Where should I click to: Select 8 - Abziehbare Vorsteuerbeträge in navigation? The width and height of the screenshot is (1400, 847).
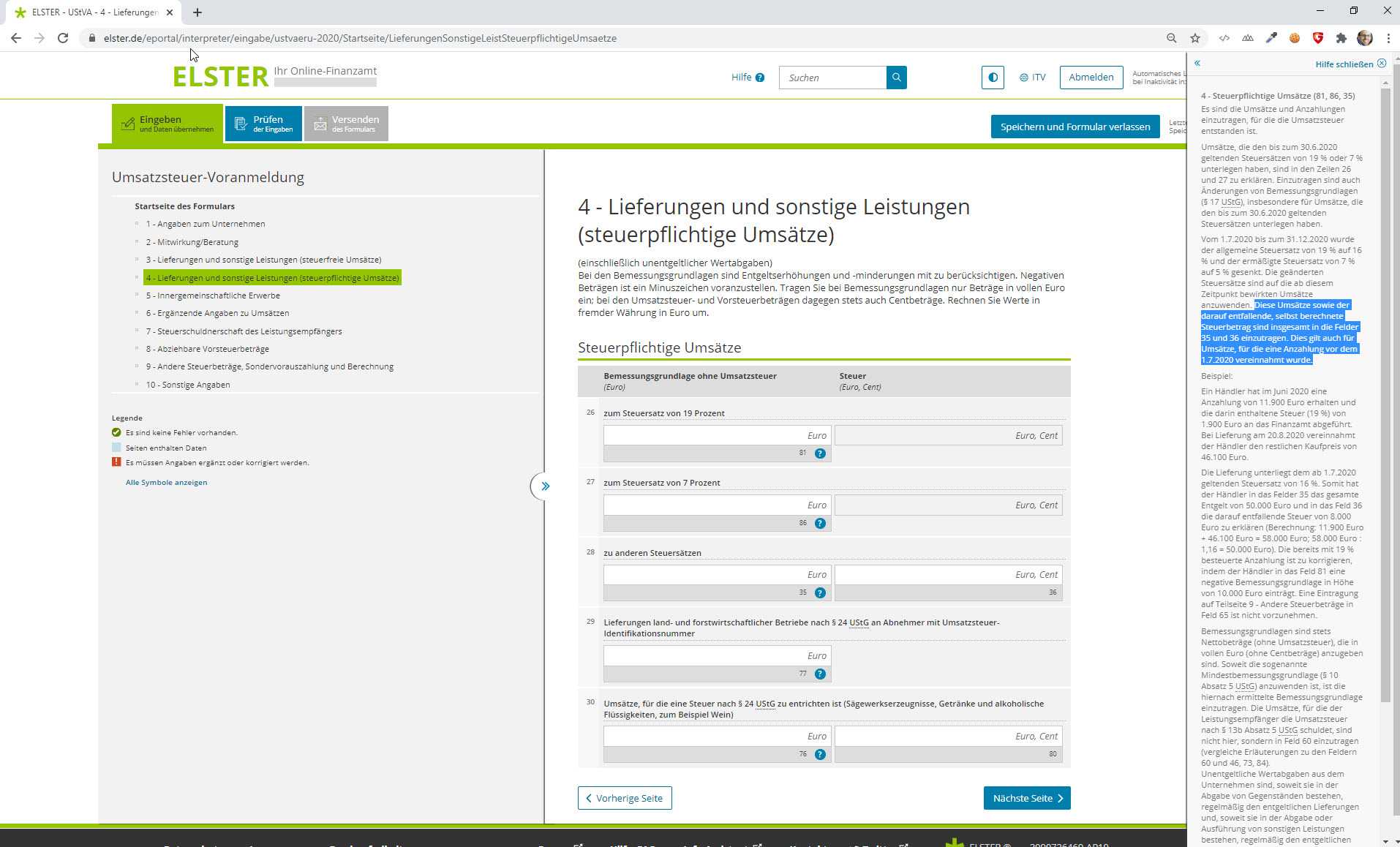click(207, 349)
